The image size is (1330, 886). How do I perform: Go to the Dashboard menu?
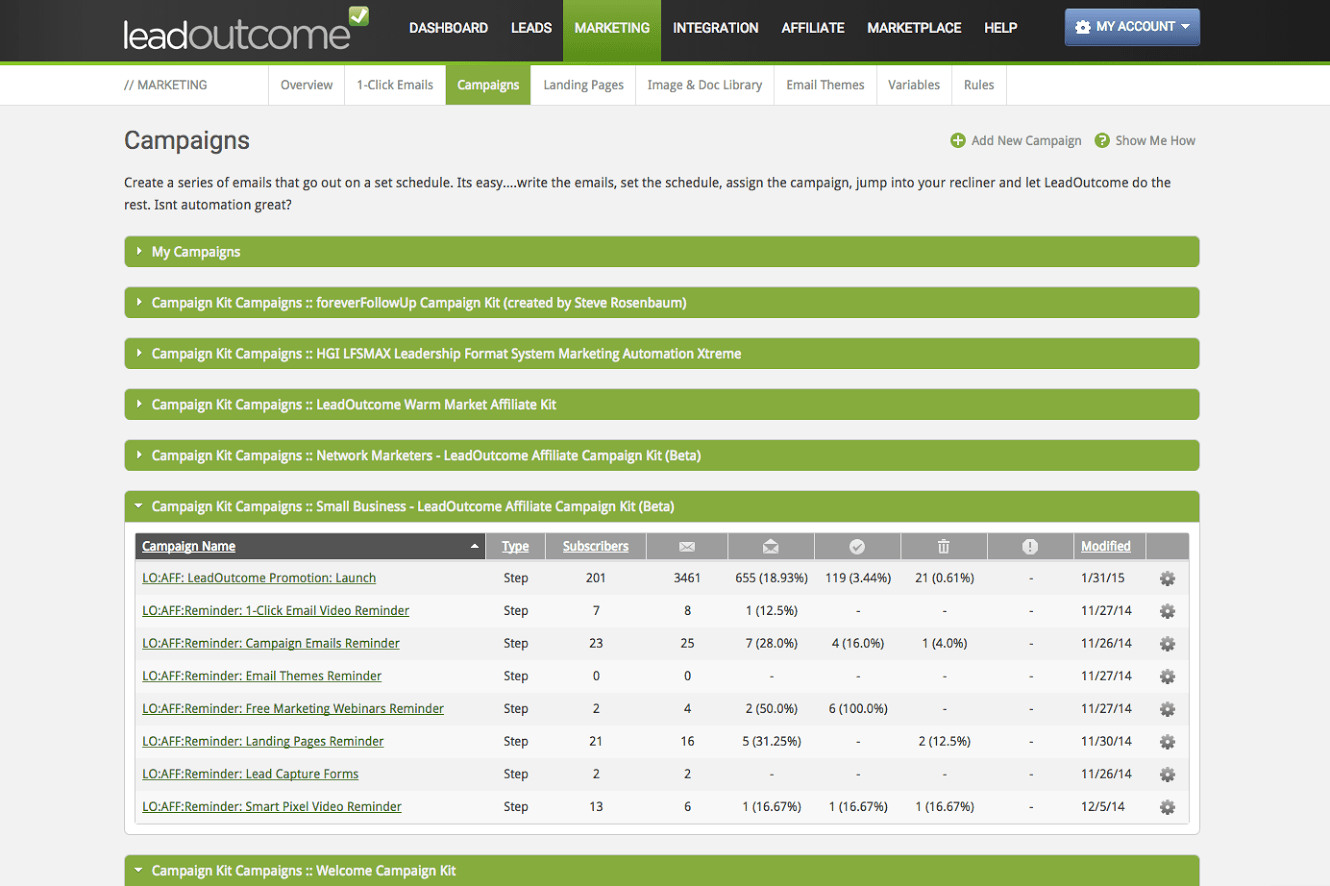coord(448,28)
